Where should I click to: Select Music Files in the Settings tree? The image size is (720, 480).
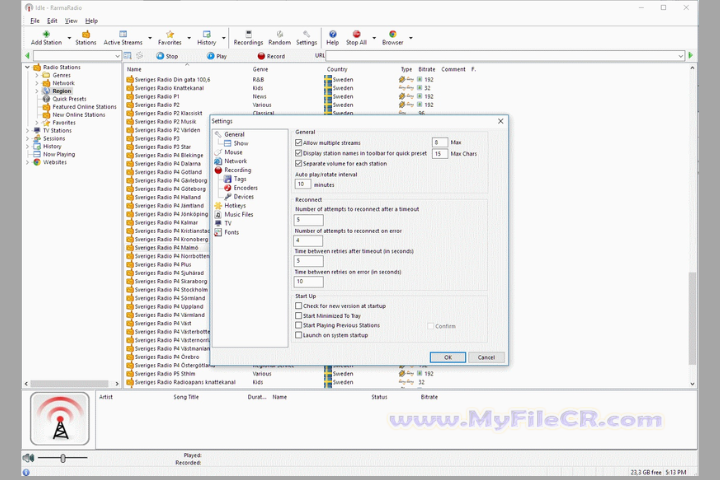pos(238,215)
